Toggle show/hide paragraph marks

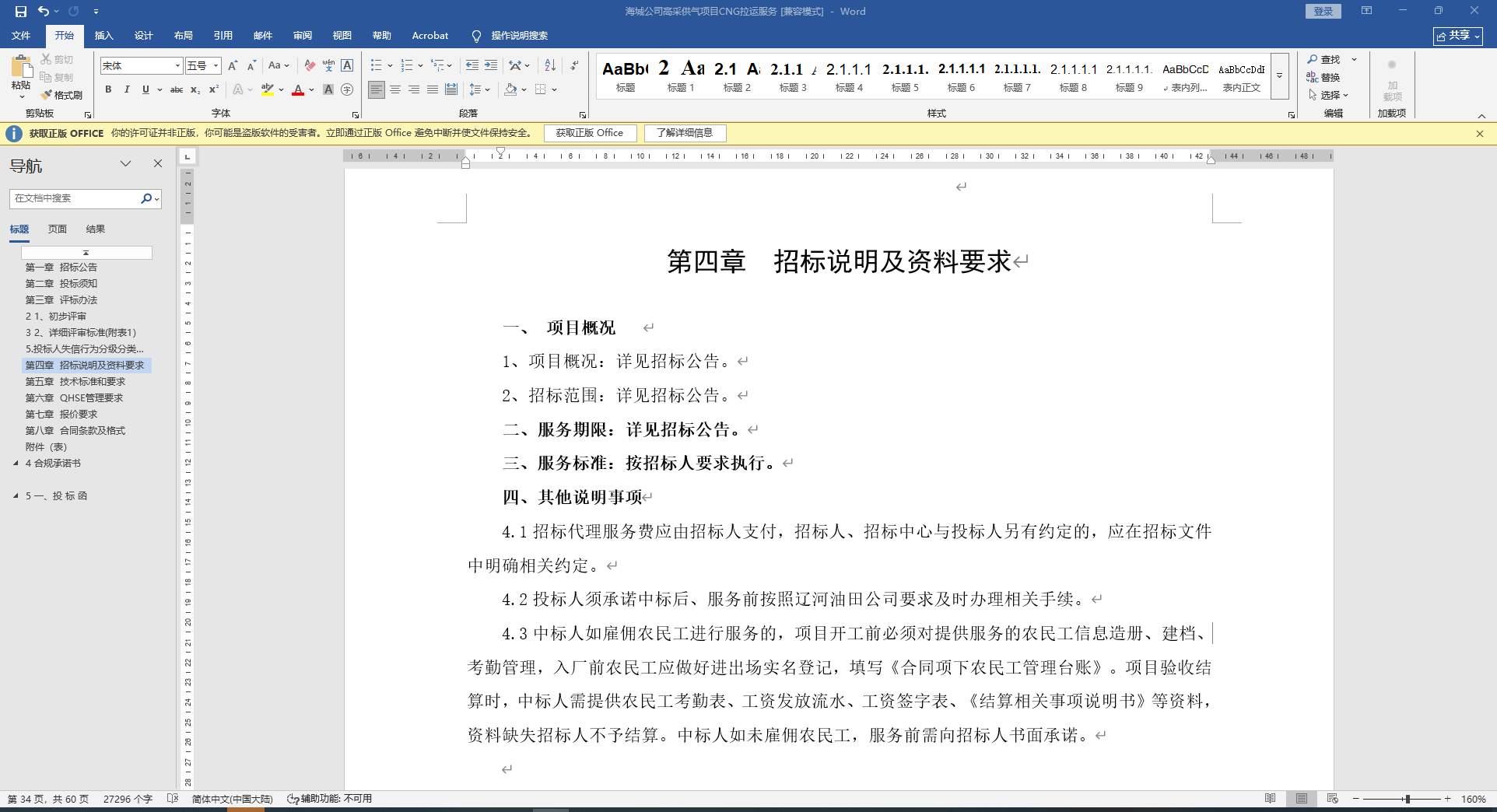[574, 65]
